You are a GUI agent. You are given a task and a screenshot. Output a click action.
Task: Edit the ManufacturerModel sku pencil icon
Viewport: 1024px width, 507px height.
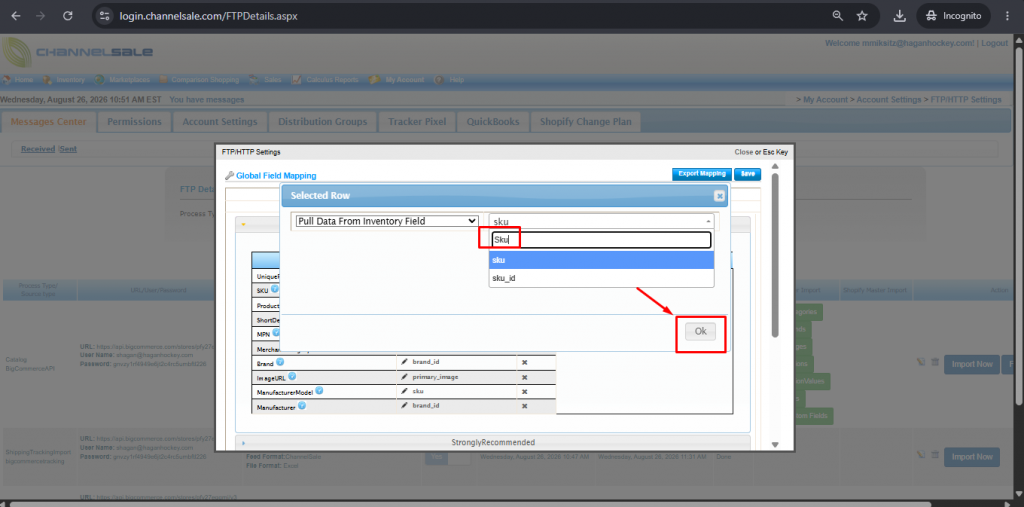pos(404,391)
